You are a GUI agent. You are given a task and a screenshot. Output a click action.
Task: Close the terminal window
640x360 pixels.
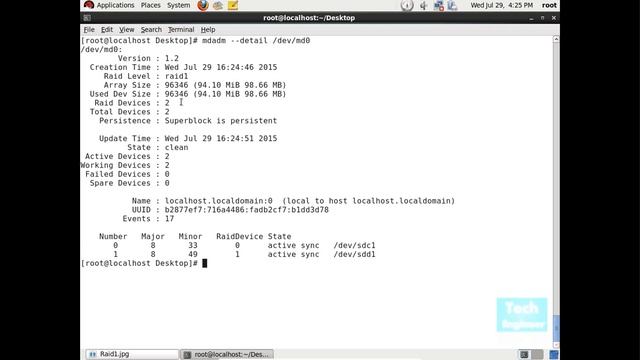pyautogui.click(x=553, y=18)
